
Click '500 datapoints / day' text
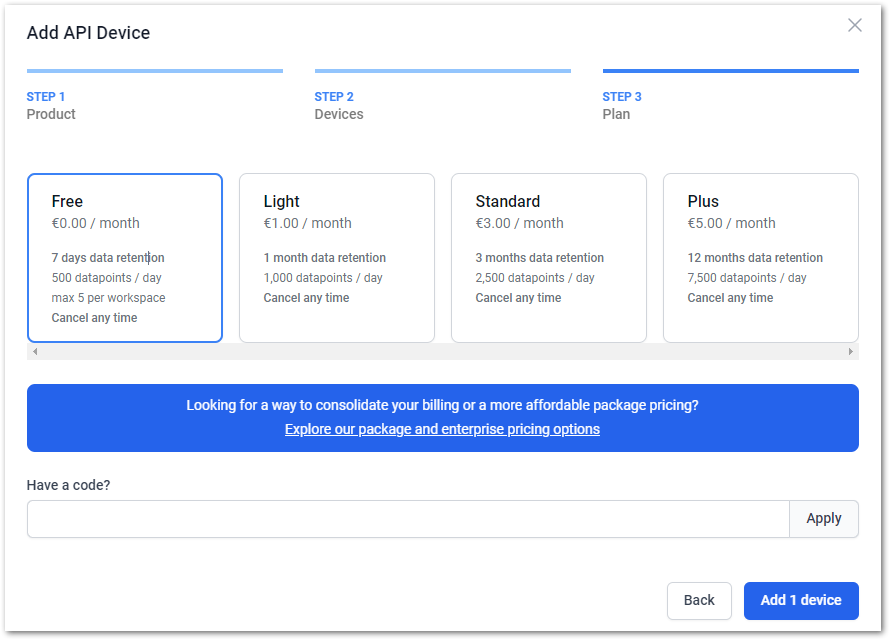pyautogui.click(x=107, y=278)
